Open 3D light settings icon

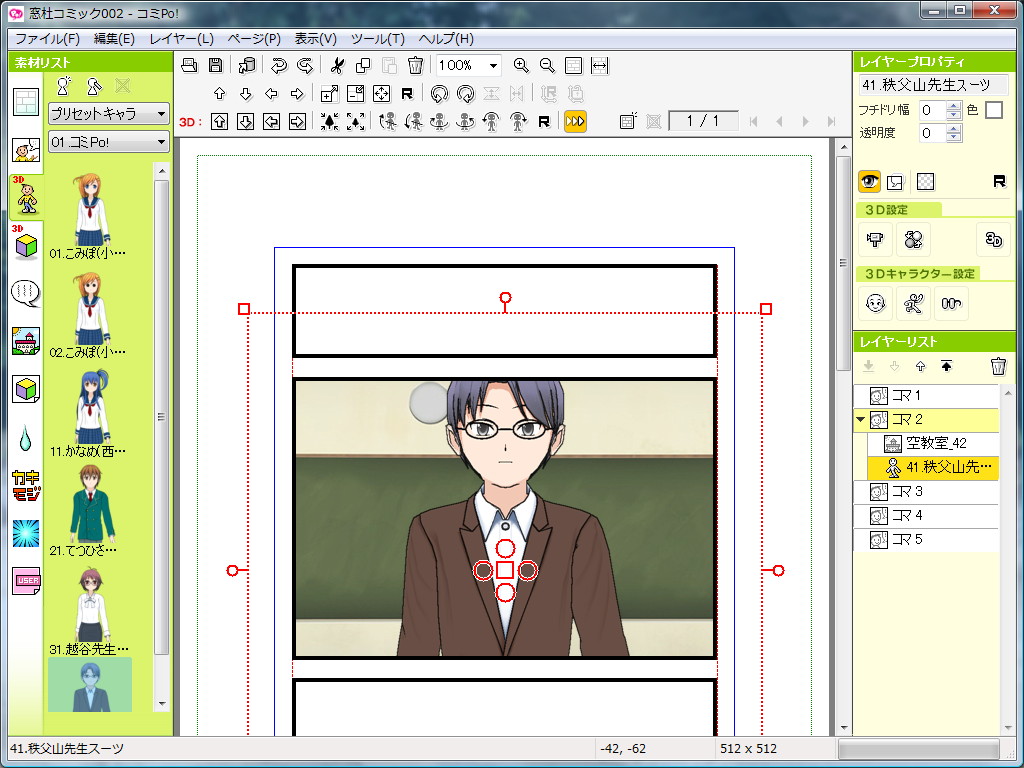point(913,239)
